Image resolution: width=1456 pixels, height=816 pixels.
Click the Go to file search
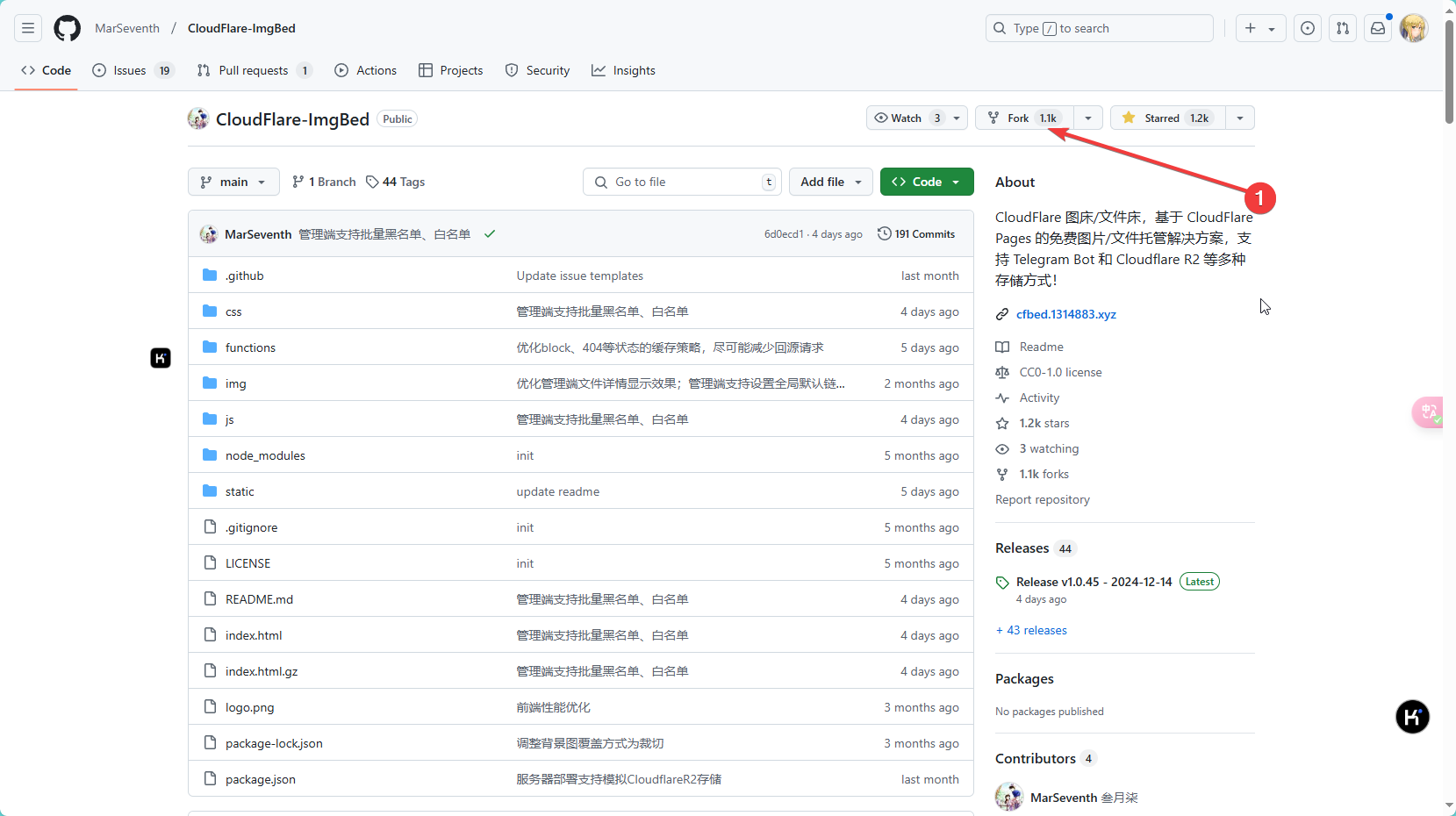point(682,182)
